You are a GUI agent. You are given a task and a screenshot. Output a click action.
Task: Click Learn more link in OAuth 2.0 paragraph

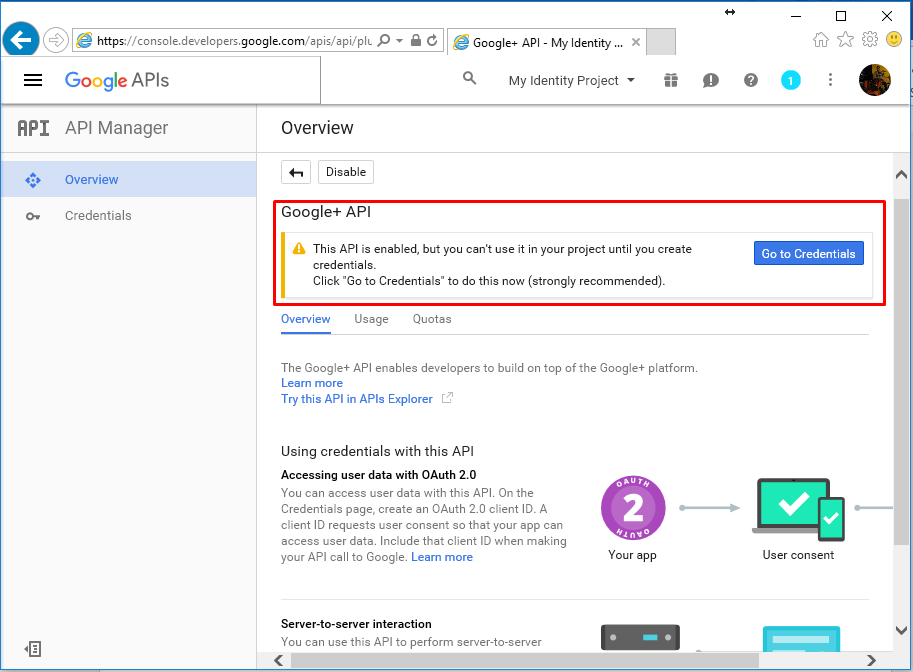click(x=442, y=557)
